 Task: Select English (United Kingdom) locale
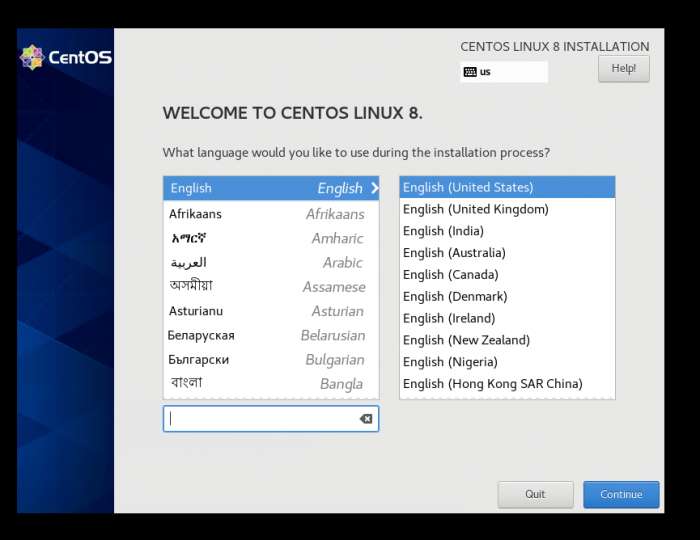[x=506, y=209]
